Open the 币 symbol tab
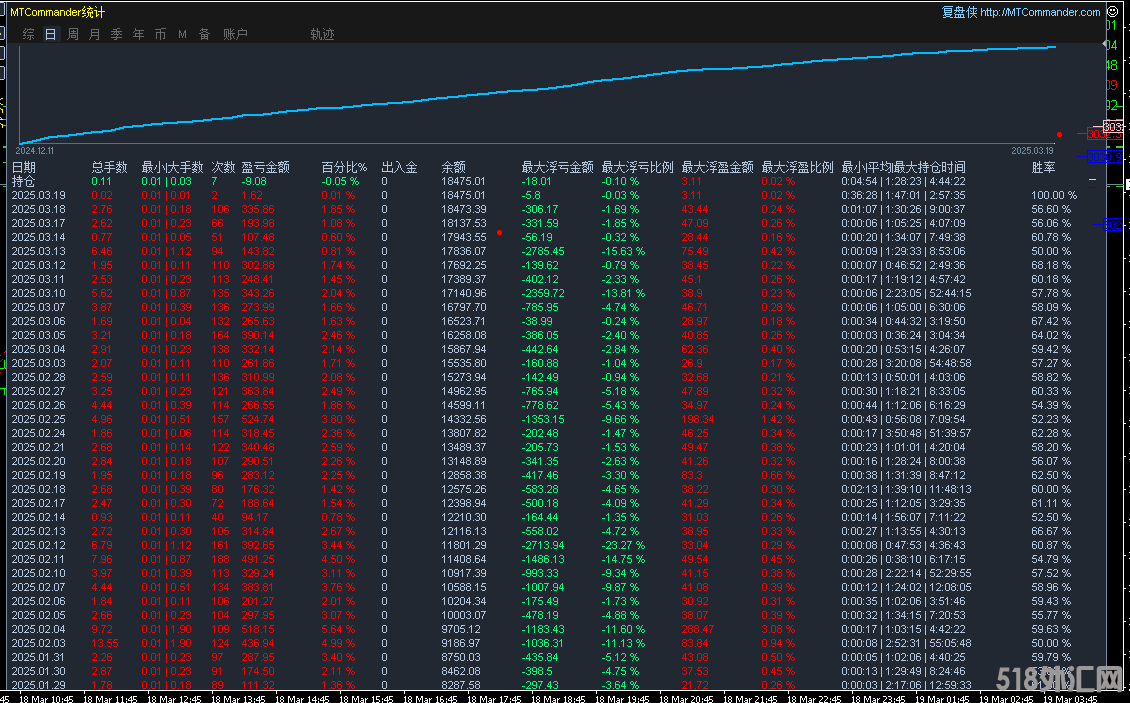Image resolution: width=1130 pixels, height=703 pixels. (x=160, y=34)
